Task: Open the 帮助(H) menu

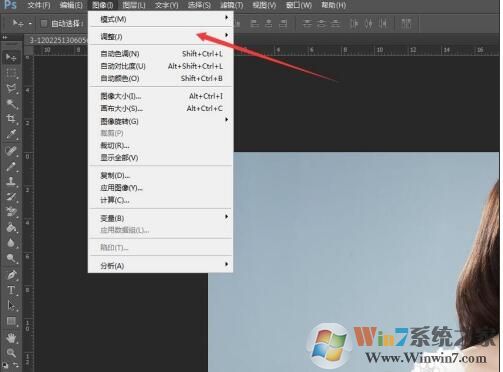Action: tap(333, 5)
